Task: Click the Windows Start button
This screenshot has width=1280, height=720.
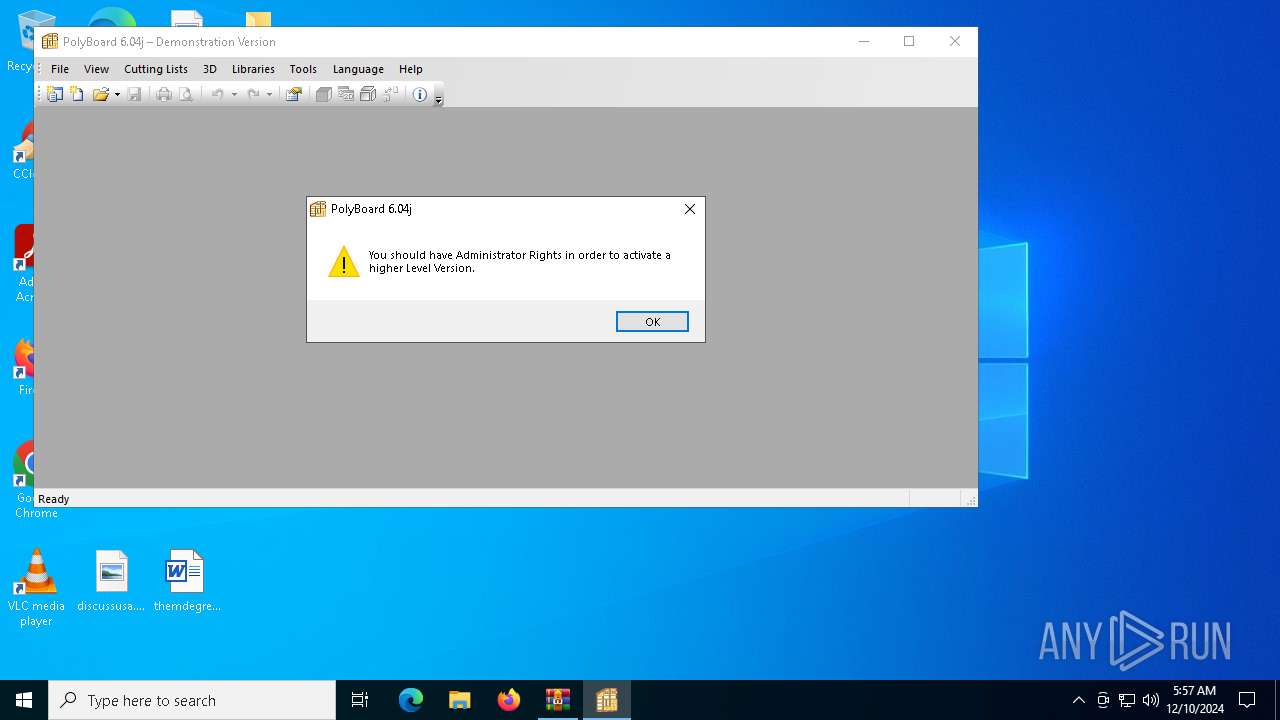Action: tap(24, 700)
